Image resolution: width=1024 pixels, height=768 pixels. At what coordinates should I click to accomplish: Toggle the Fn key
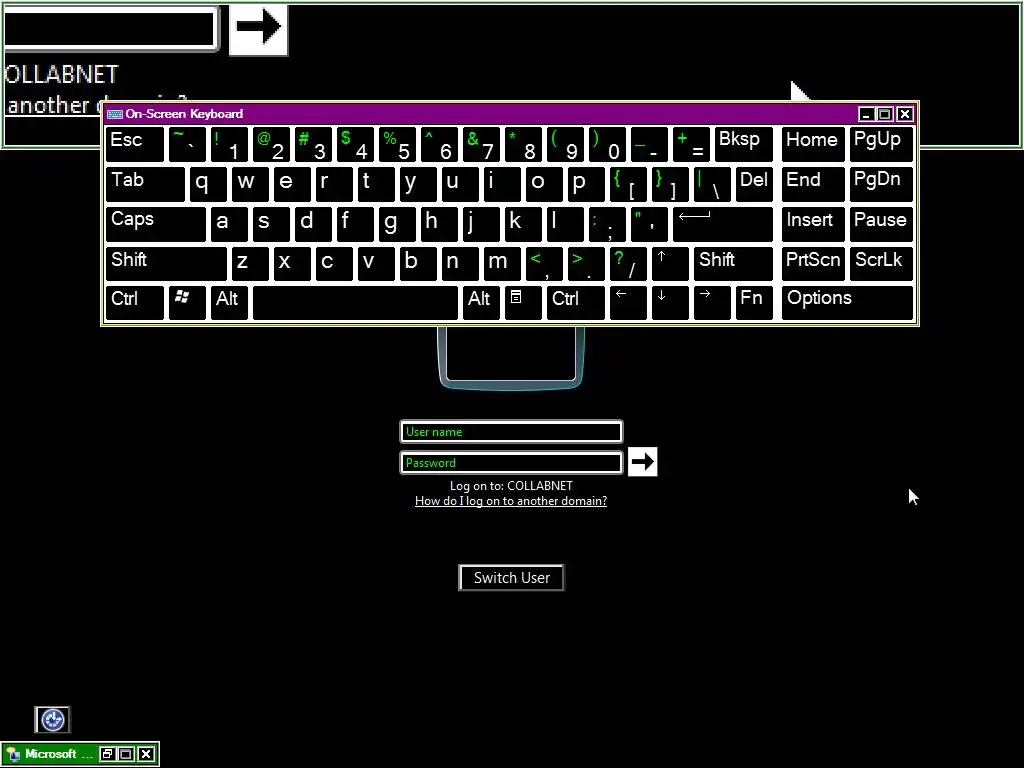pos(754,303)
